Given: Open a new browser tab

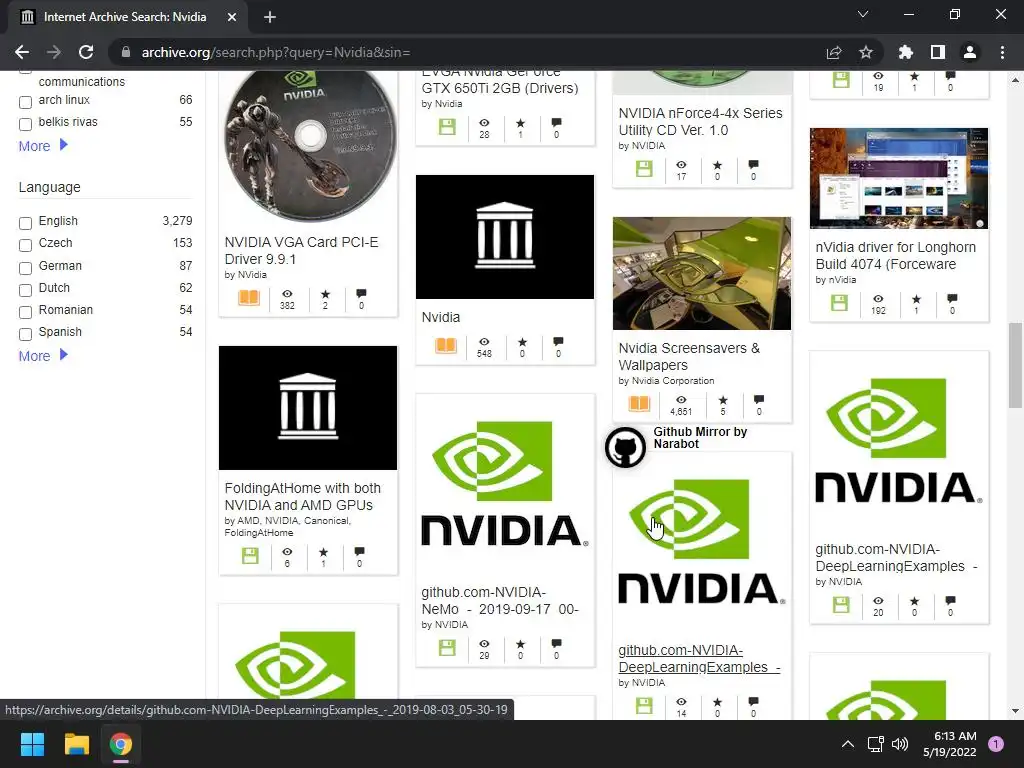Looking at the screenshot, I should pyautogui.click(x=270, y=17).
